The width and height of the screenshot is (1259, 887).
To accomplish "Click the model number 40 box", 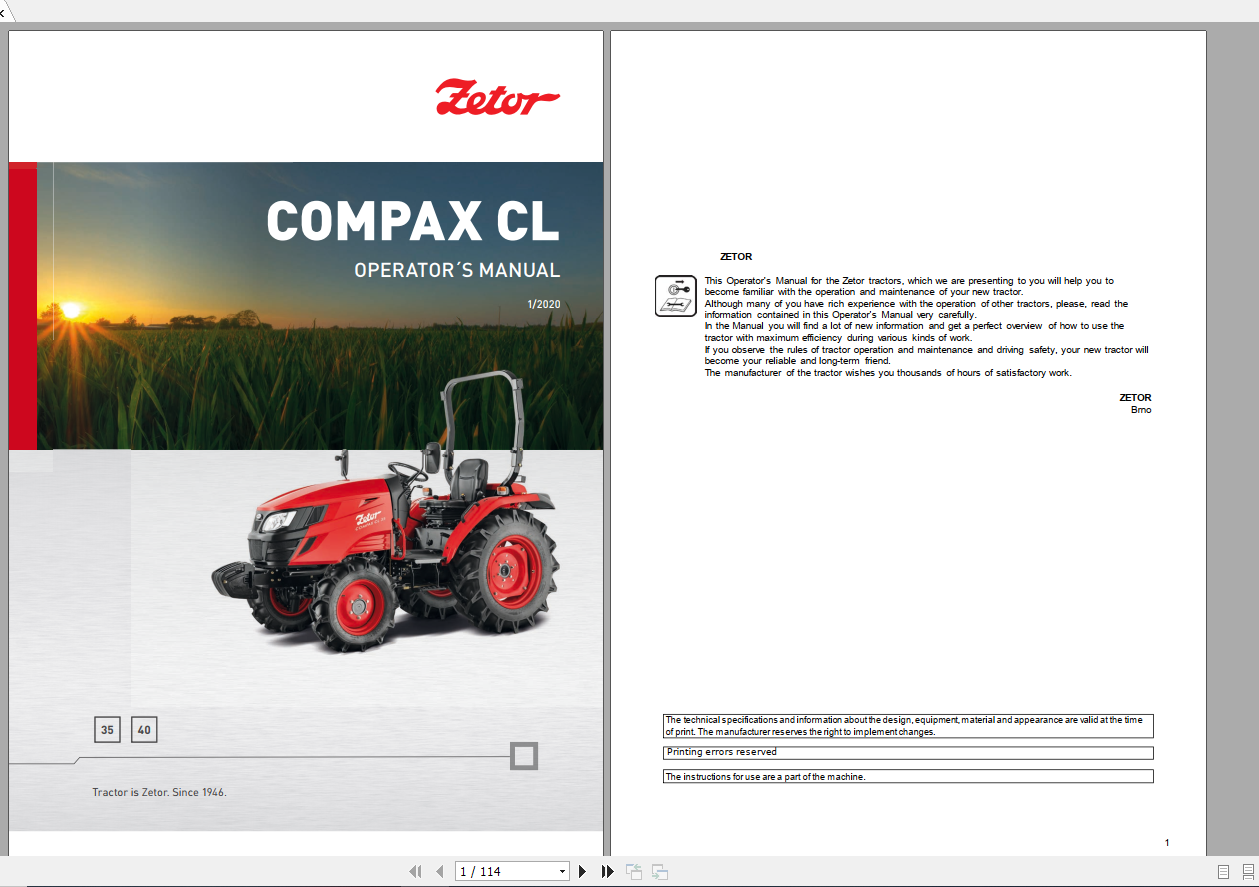I will tap(144, 730).
